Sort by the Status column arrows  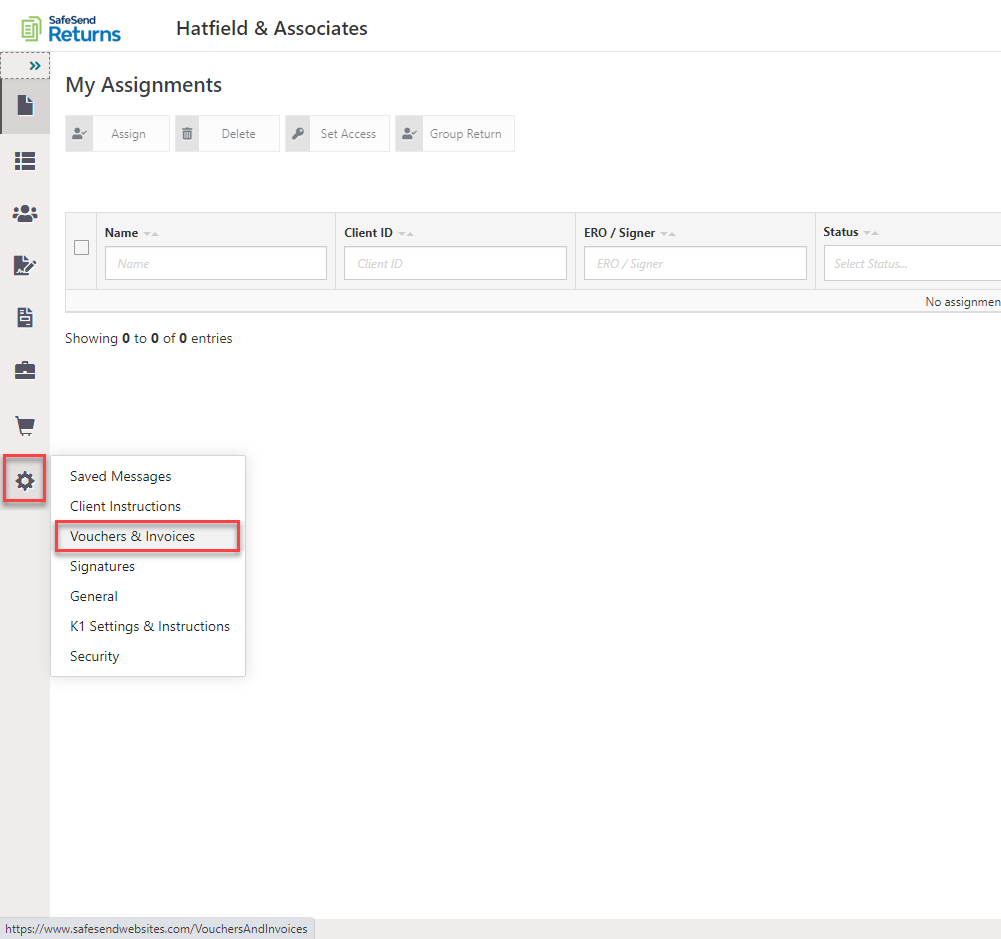871,233
